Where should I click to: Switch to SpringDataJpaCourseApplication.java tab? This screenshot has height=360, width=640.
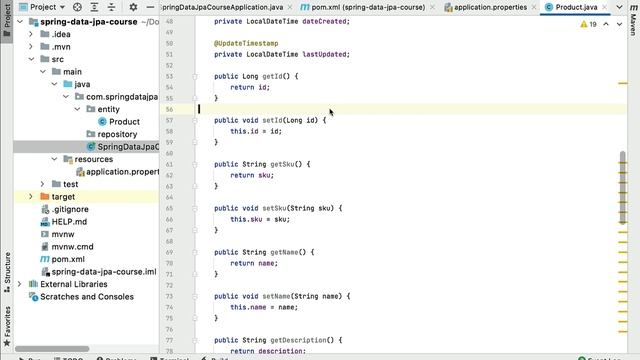click(x=222, y=7)
